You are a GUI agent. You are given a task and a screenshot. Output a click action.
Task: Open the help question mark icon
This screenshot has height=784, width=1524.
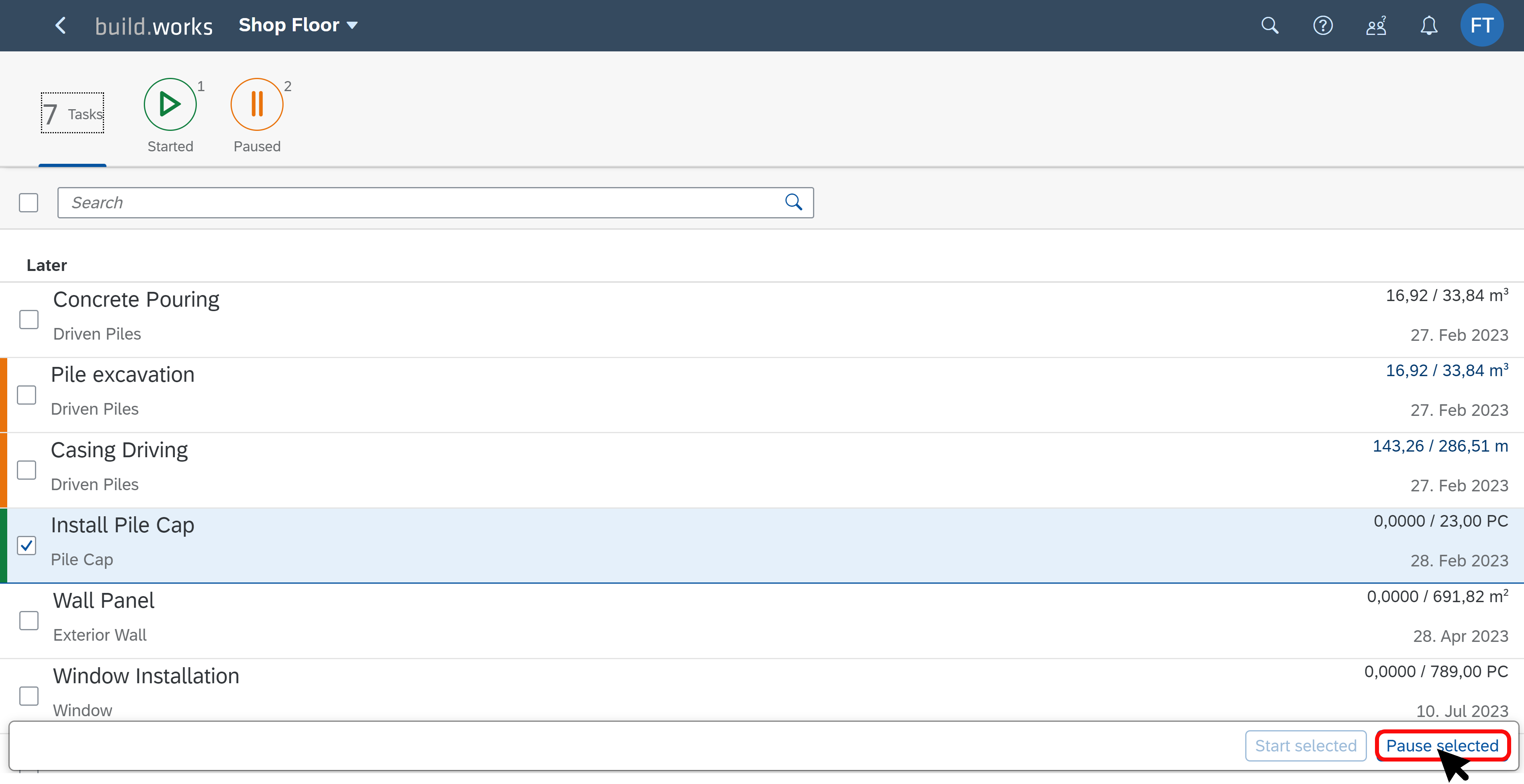tap(1323, 25)
